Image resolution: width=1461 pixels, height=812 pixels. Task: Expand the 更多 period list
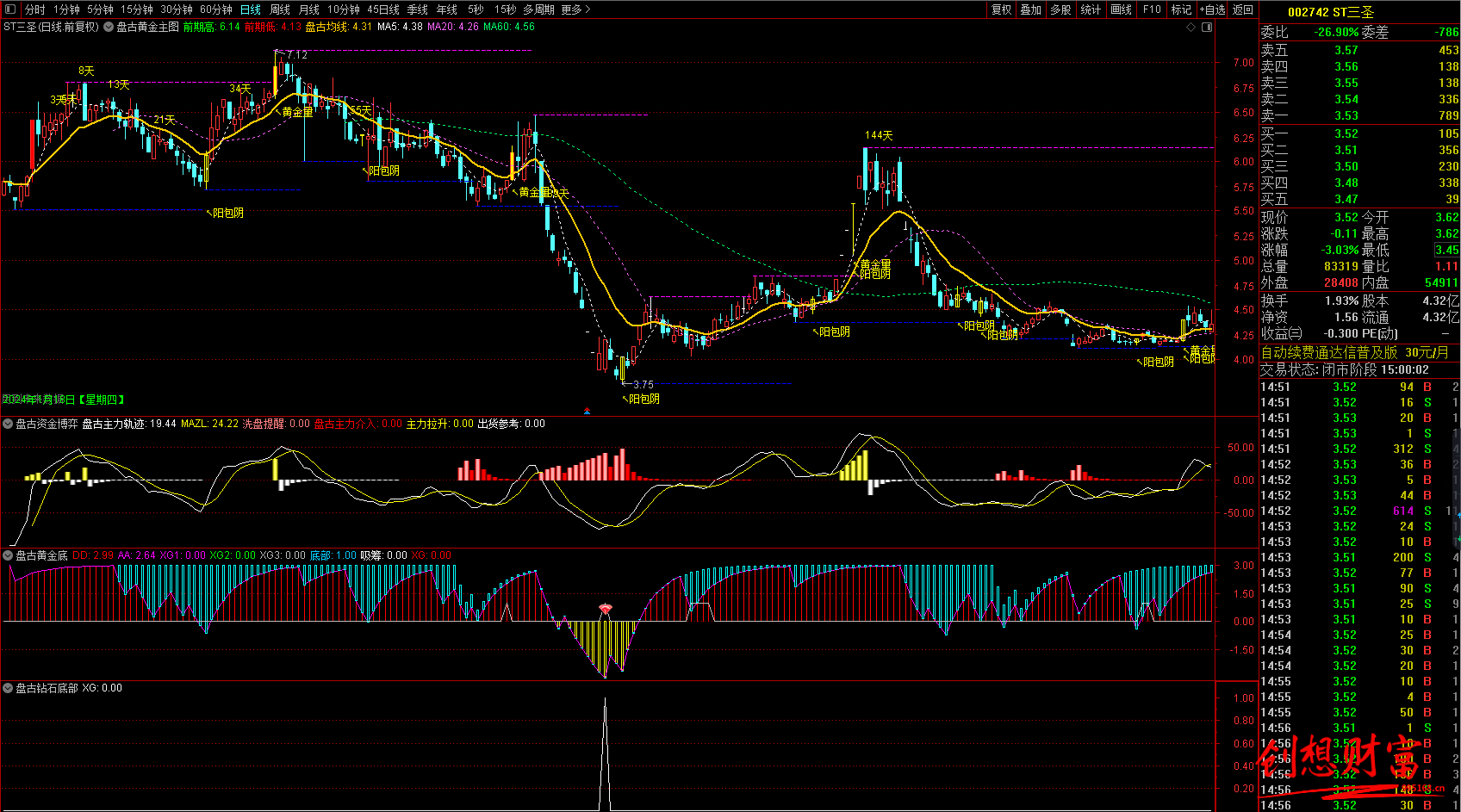pyautogui.click(x=575, y=9)
